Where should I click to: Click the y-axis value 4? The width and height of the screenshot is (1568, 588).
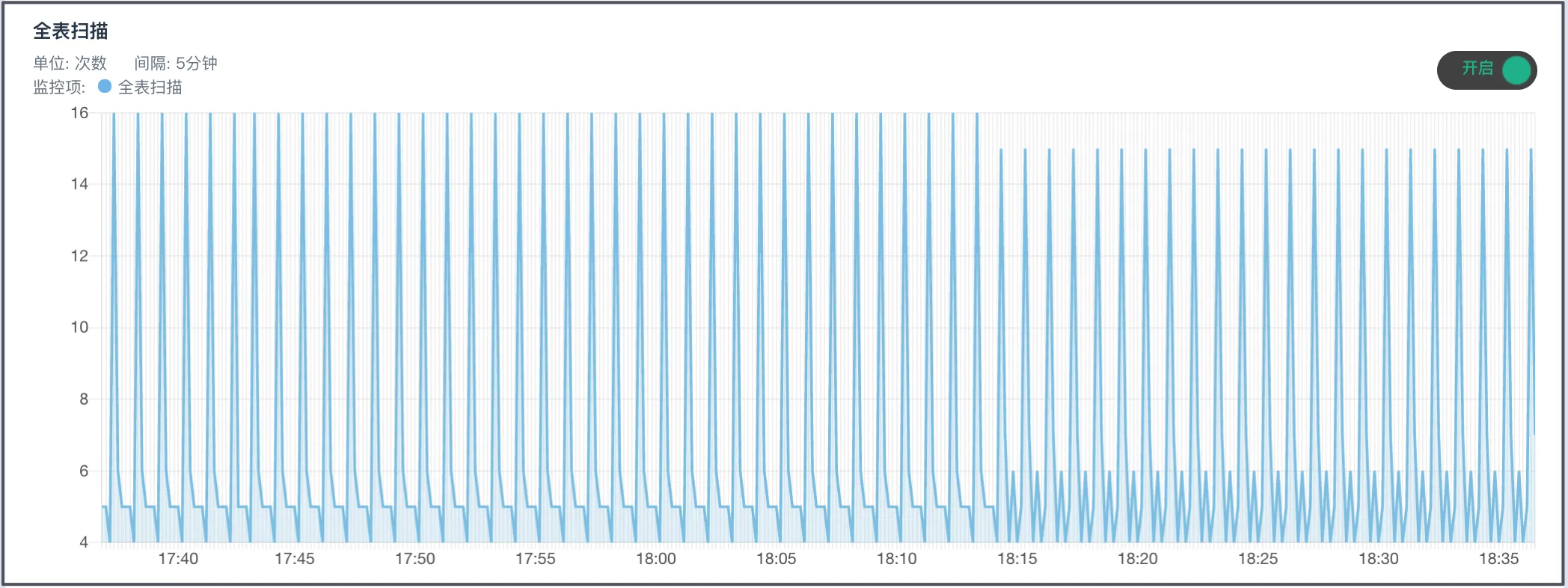(x=84, y=542)
